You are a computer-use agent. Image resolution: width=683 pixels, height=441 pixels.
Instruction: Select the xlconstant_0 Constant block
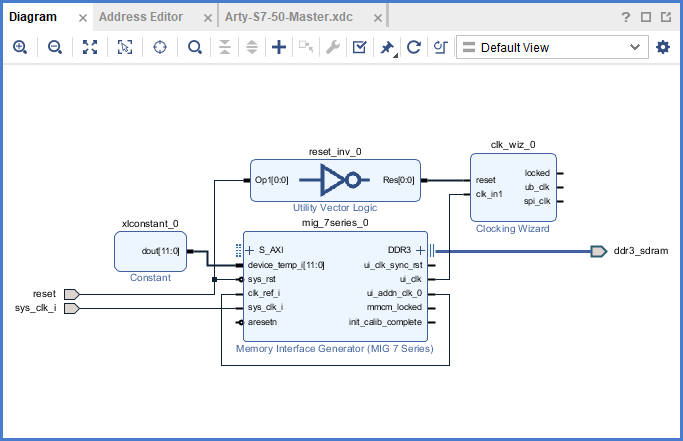coord(150,251)
